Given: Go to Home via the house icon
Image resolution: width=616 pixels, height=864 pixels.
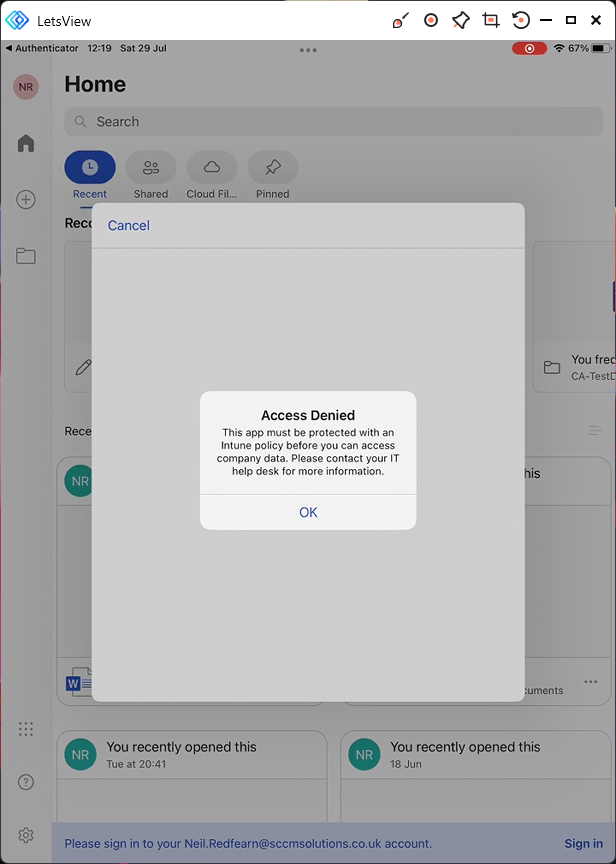Looking at the screenshot, I should [x=26, y=143].
